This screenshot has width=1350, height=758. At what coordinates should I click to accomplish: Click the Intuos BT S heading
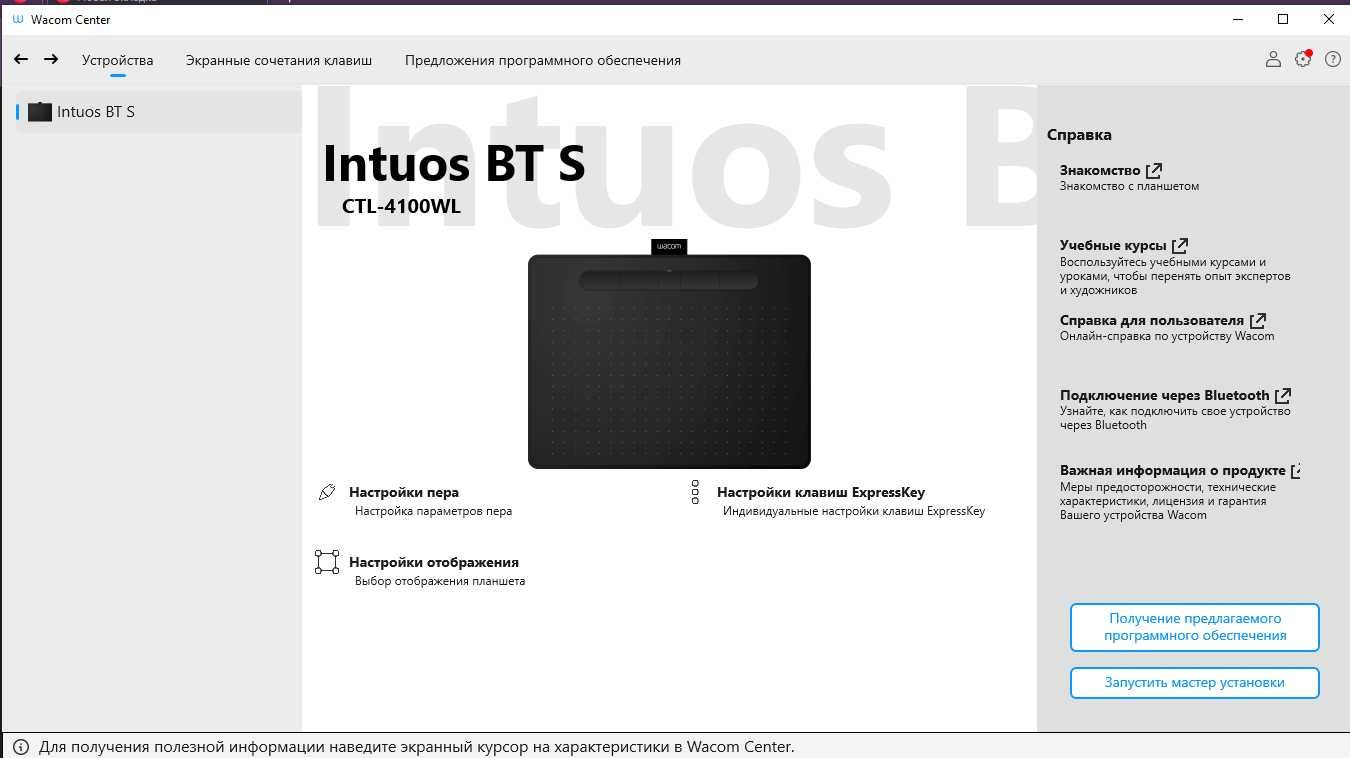point(454,164)
